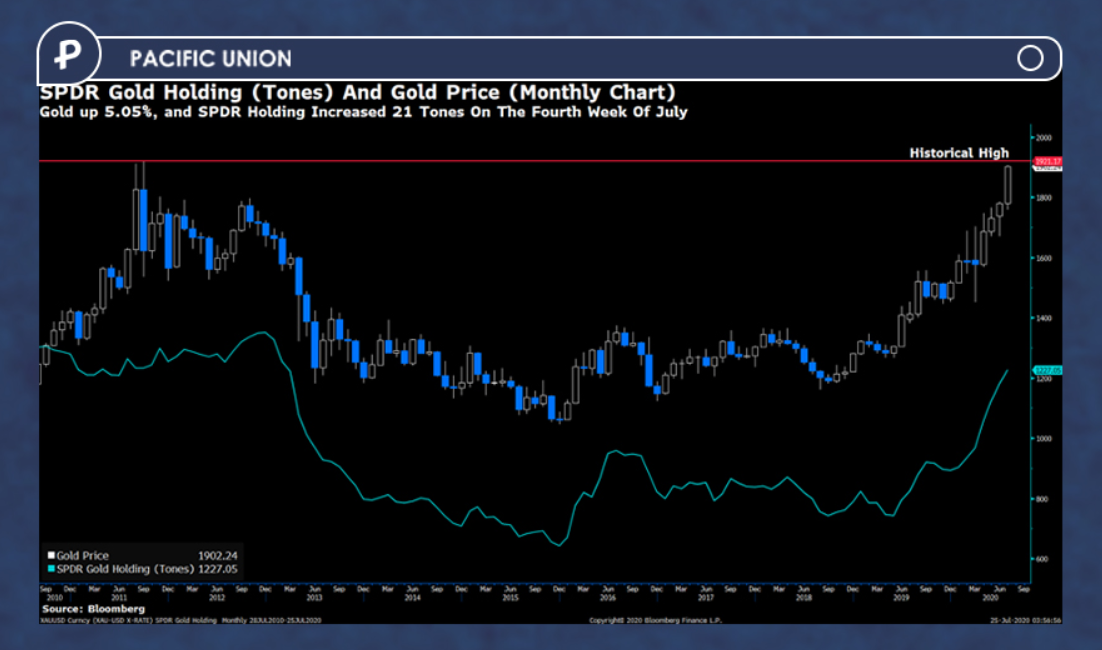1102x650 pixels.
Task: Click the 1902.24 legend value
Action: (217, 556)
